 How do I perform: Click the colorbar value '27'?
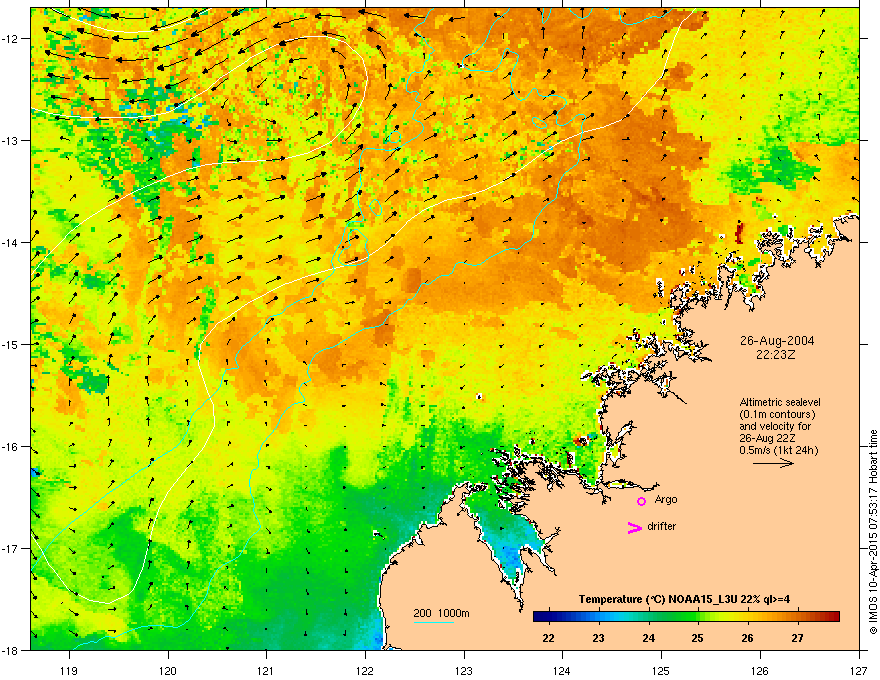point(797,638)
